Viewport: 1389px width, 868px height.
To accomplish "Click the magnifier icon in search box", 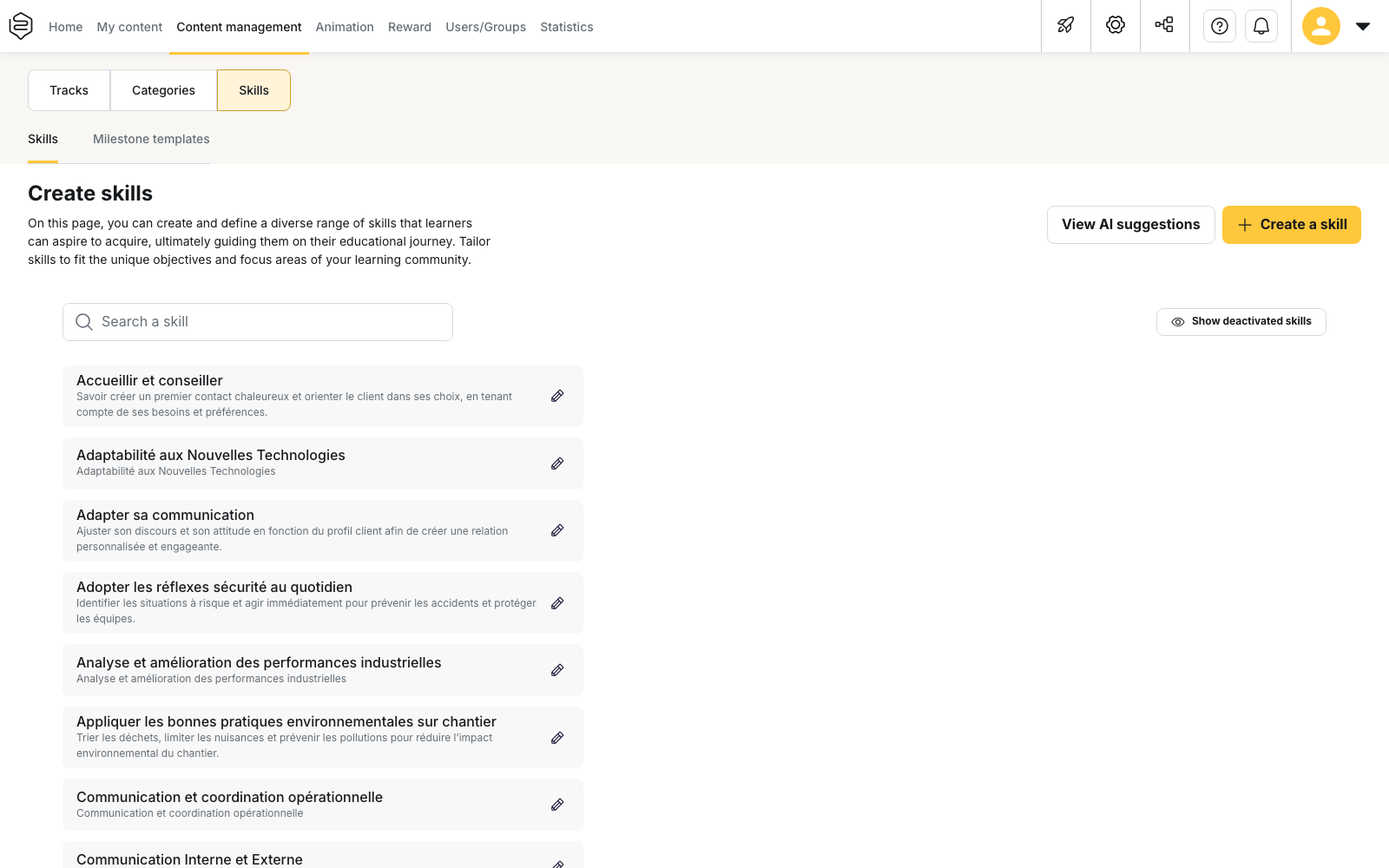I will click(x=84, y=322).
